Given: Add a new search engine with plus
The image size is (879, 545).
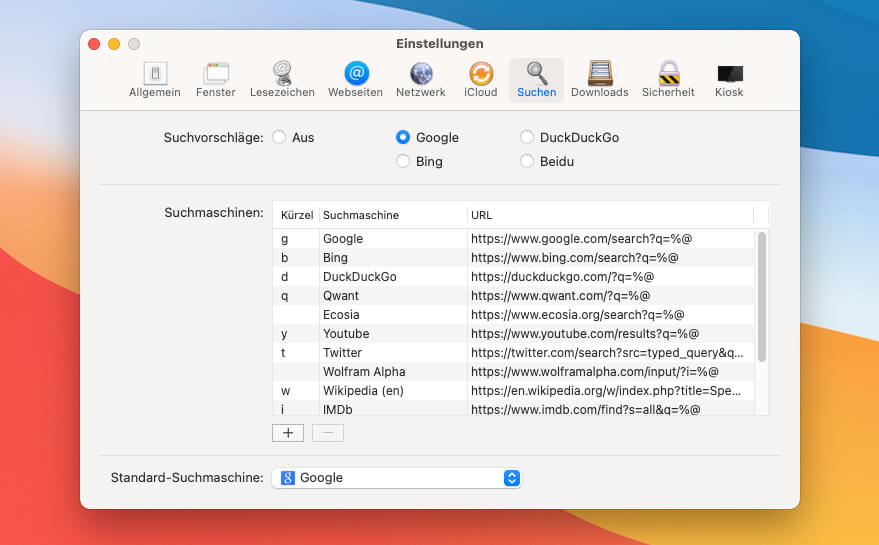Looking at the screenshot, I should (x=288, y=433).
